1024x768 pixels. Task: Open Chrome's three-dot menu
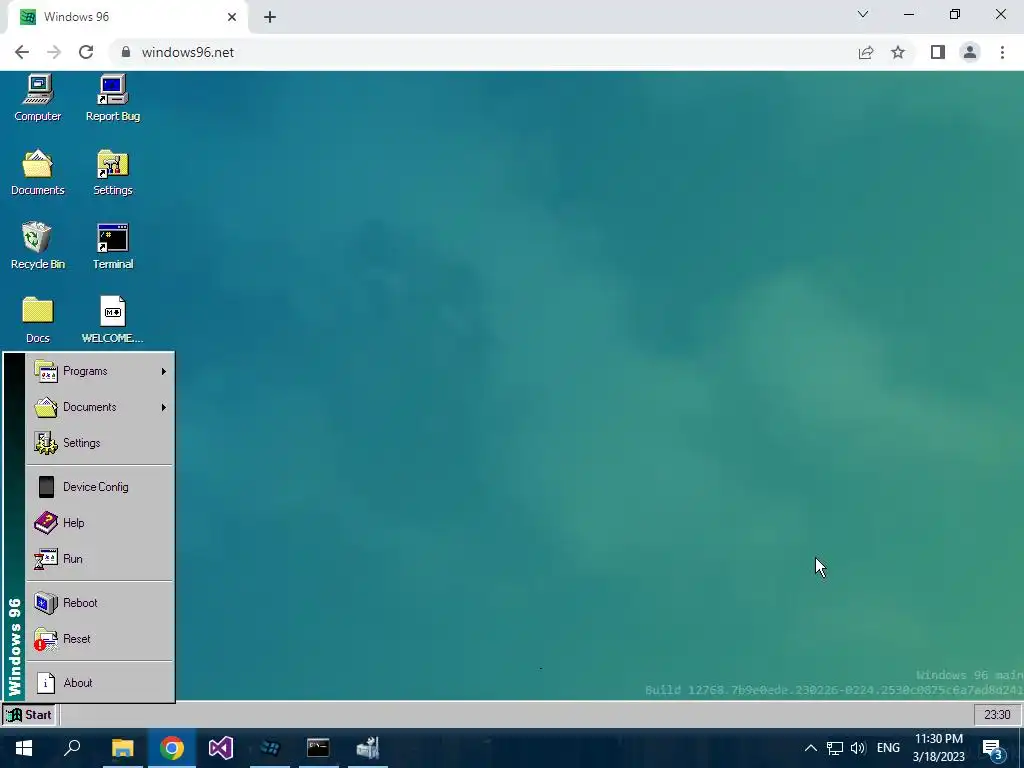click(1002, 52)
